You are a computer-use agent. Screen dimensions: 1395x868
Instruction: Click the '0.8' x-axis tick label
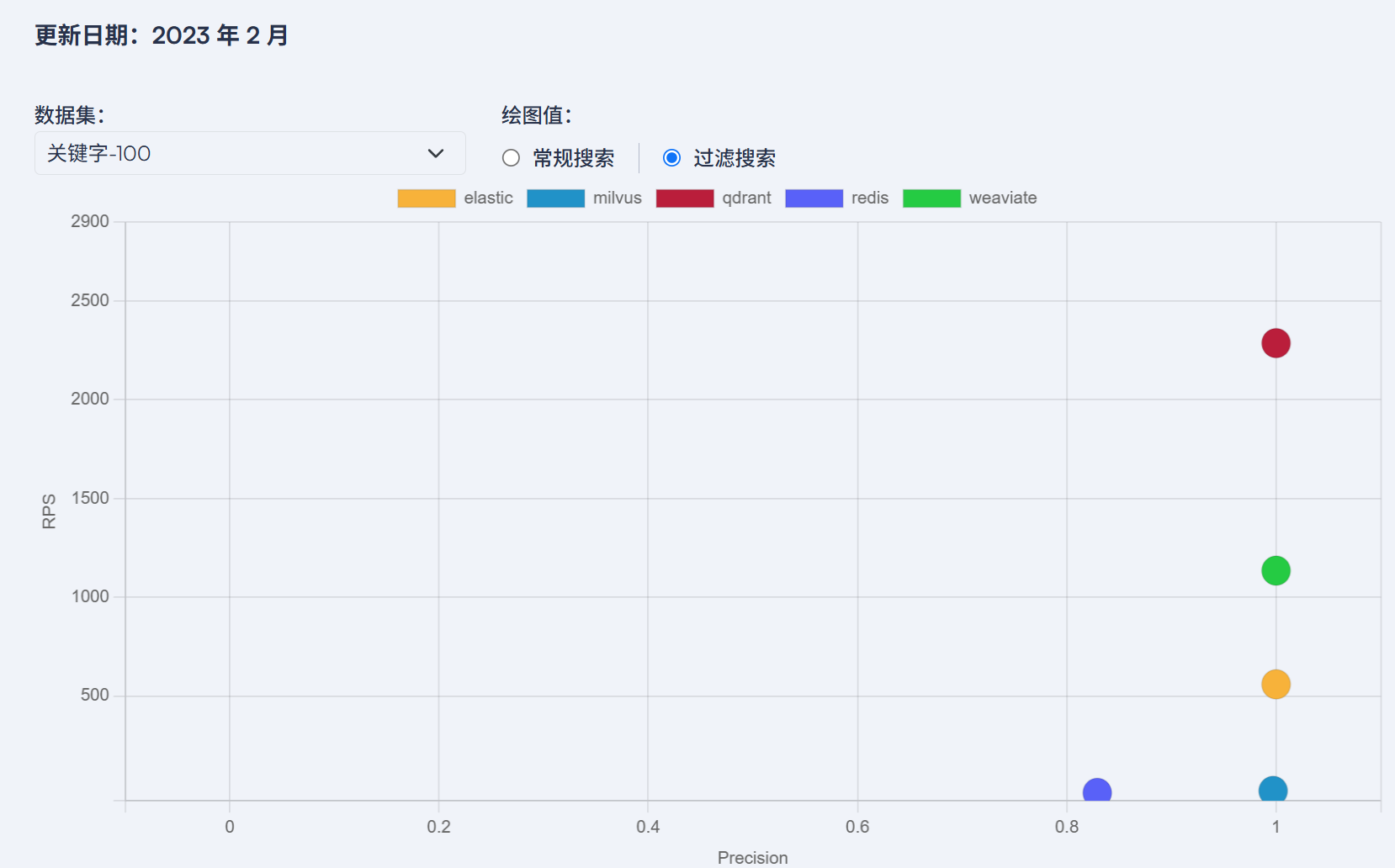(1067, 827)
